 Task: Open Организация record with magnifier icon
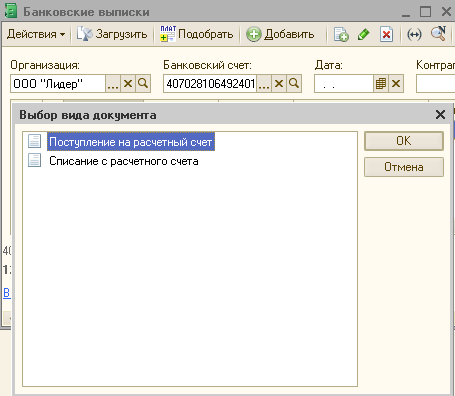click(143, 83)
